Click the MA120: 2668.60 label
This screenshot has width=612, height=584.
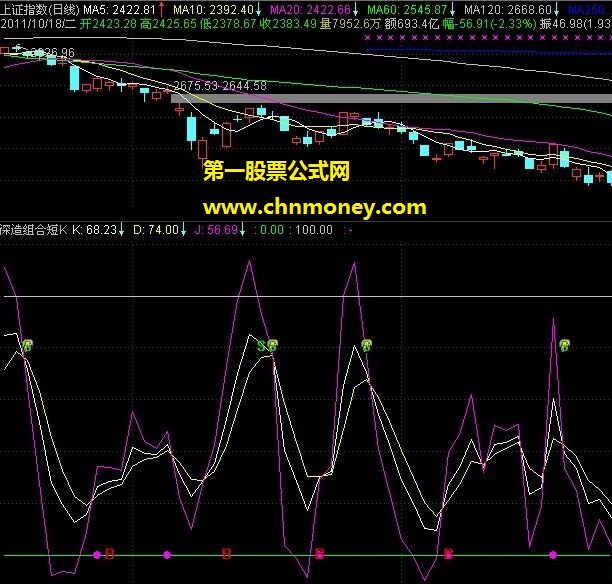(x=508, y=9)
